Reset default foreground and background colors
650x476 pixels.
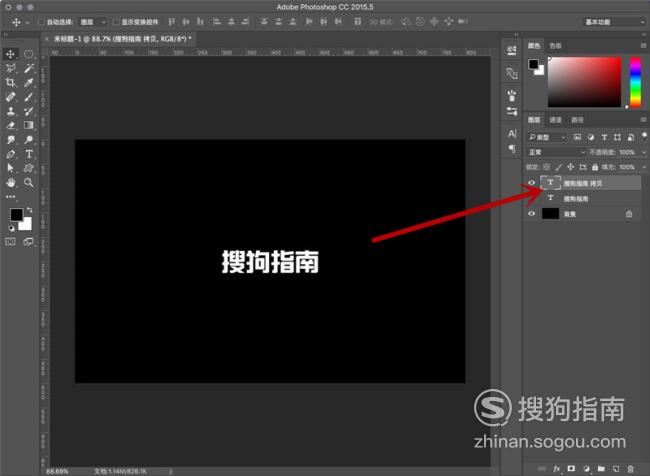point(12,228)
